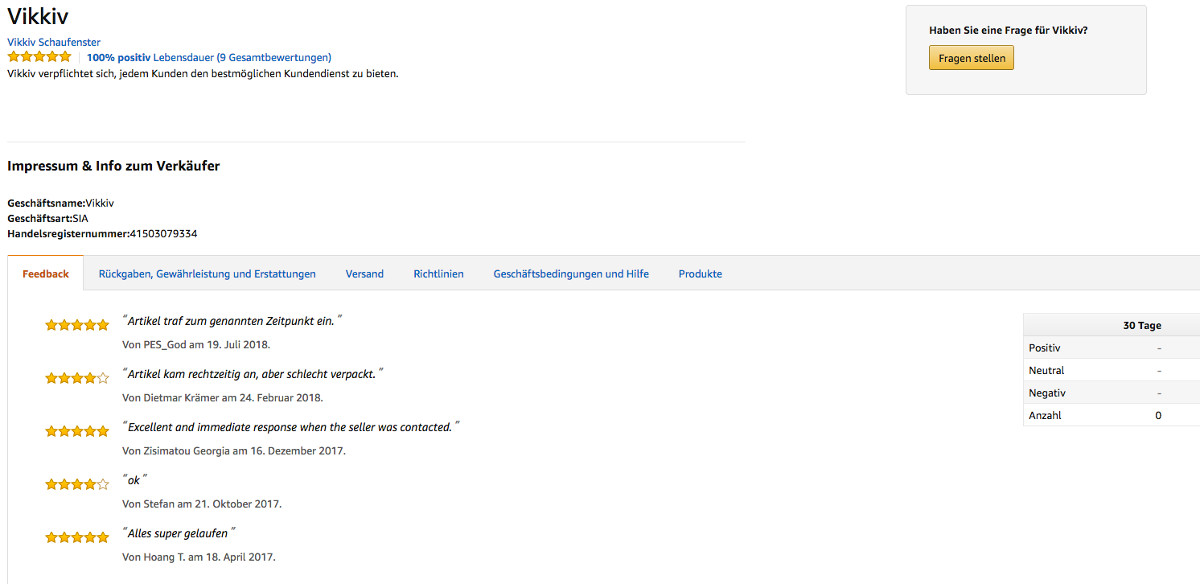Screen dimensions: 1200x584
Task: Open Geschäftsbedingungen und Hilfe tab
Action: click(571, 274)
